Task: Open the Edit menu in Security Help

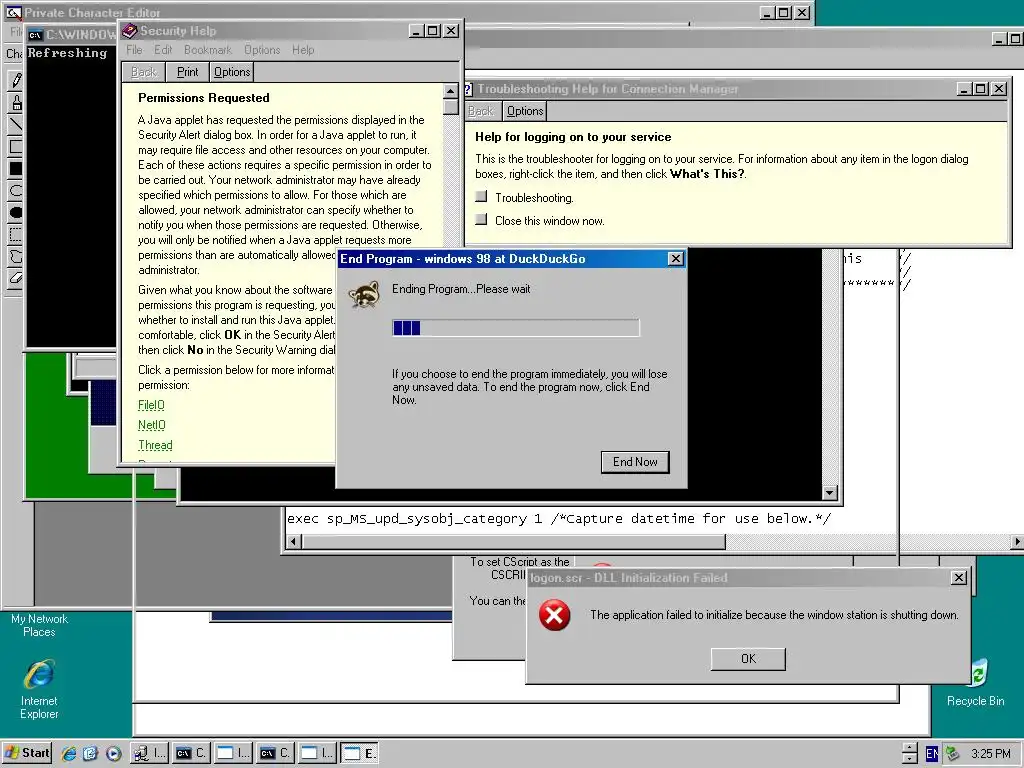Action: tap(163, 50)
